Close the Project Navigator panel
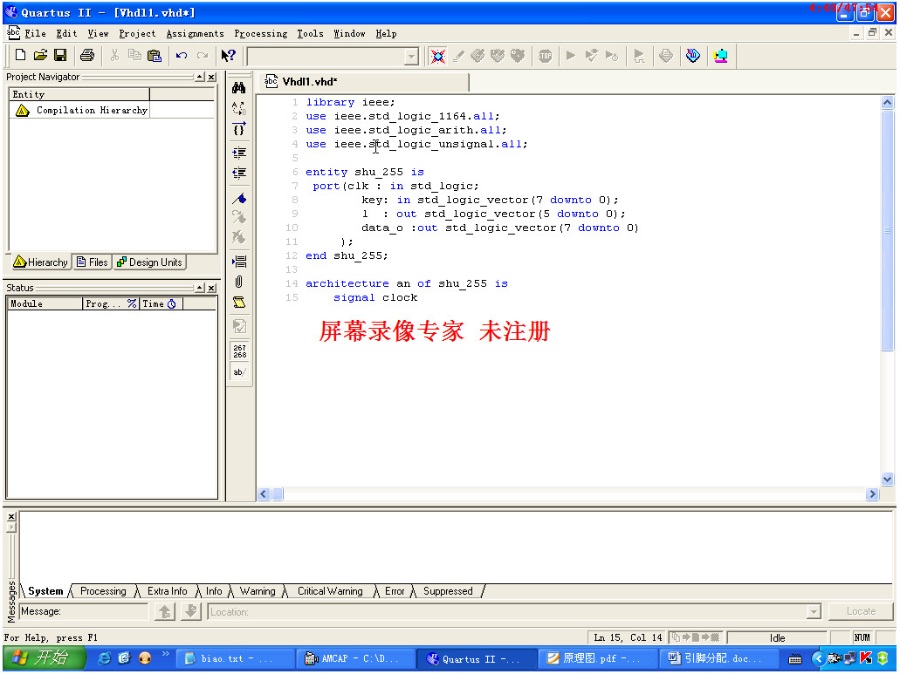 tap(212, 77)
